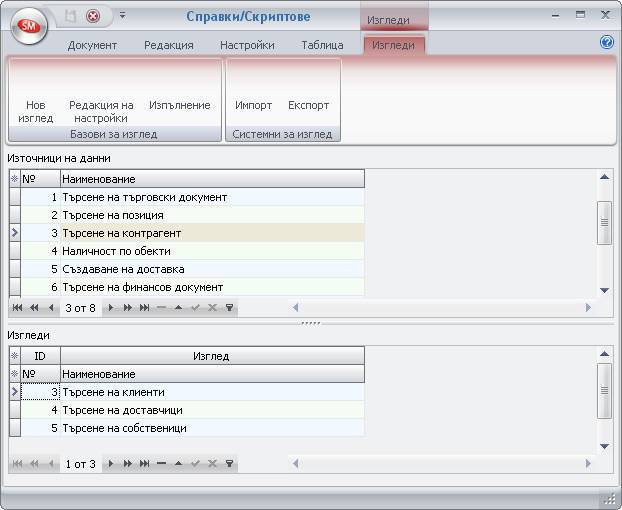622x510 pixels.
Task: Go to first record in Изгледи navigator
Action: 17,463
